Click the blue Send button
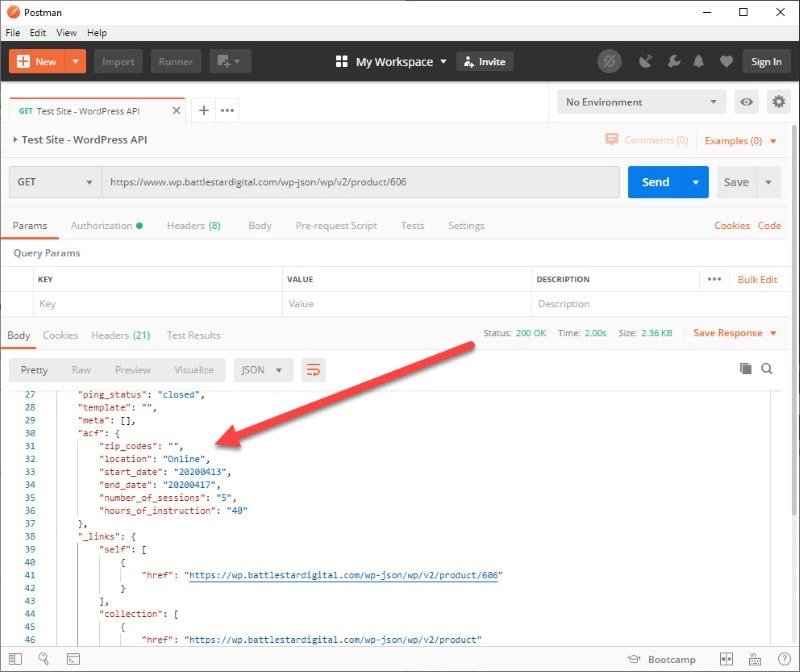 (x=656, y=182)
